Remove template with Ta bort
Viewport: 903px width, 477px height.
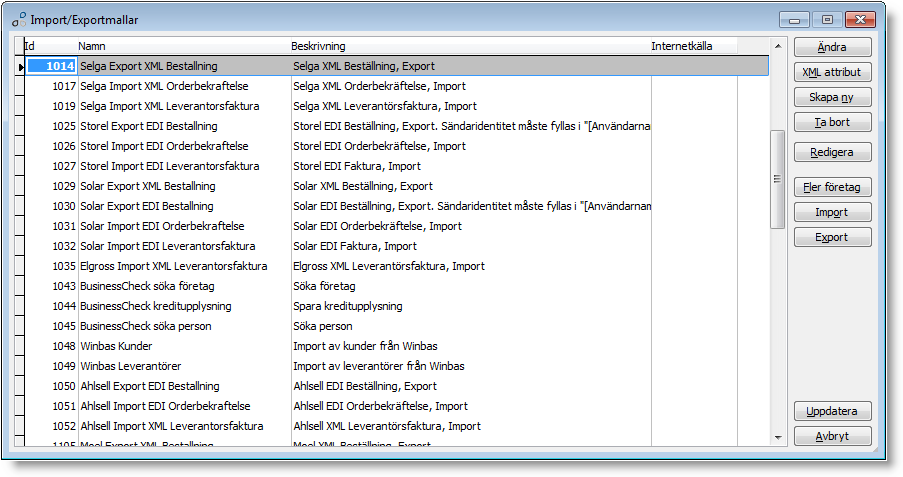pyautogui.click(x=832, y=122)
